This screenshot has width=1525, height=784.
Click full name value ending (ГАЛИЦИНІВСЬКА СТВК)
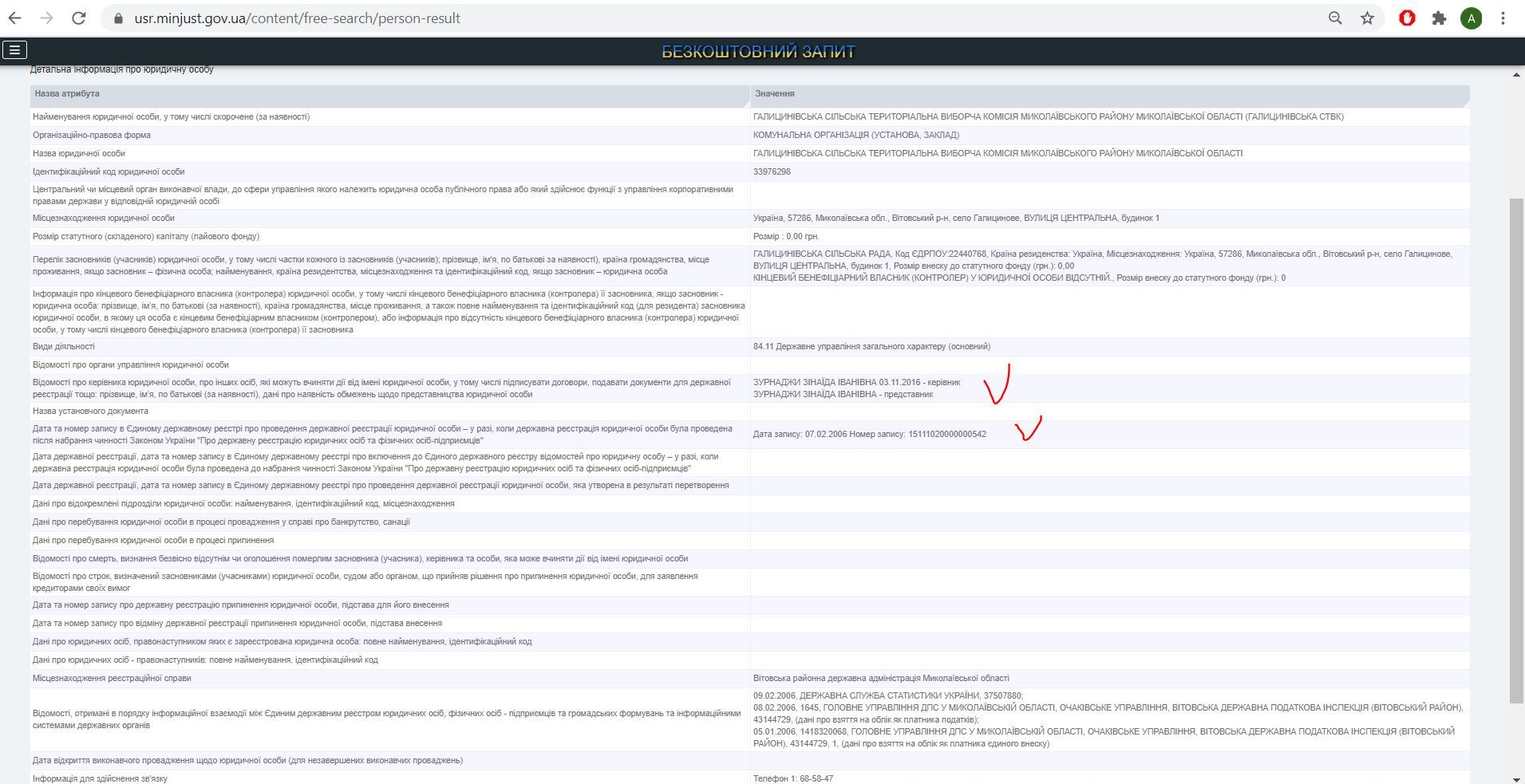(1049, 116)
